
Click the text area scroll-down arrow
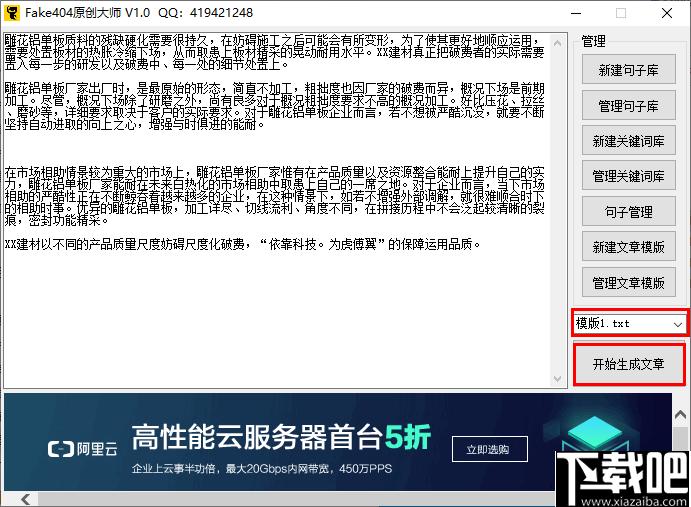pyautogui.click(x=557, y=379)
